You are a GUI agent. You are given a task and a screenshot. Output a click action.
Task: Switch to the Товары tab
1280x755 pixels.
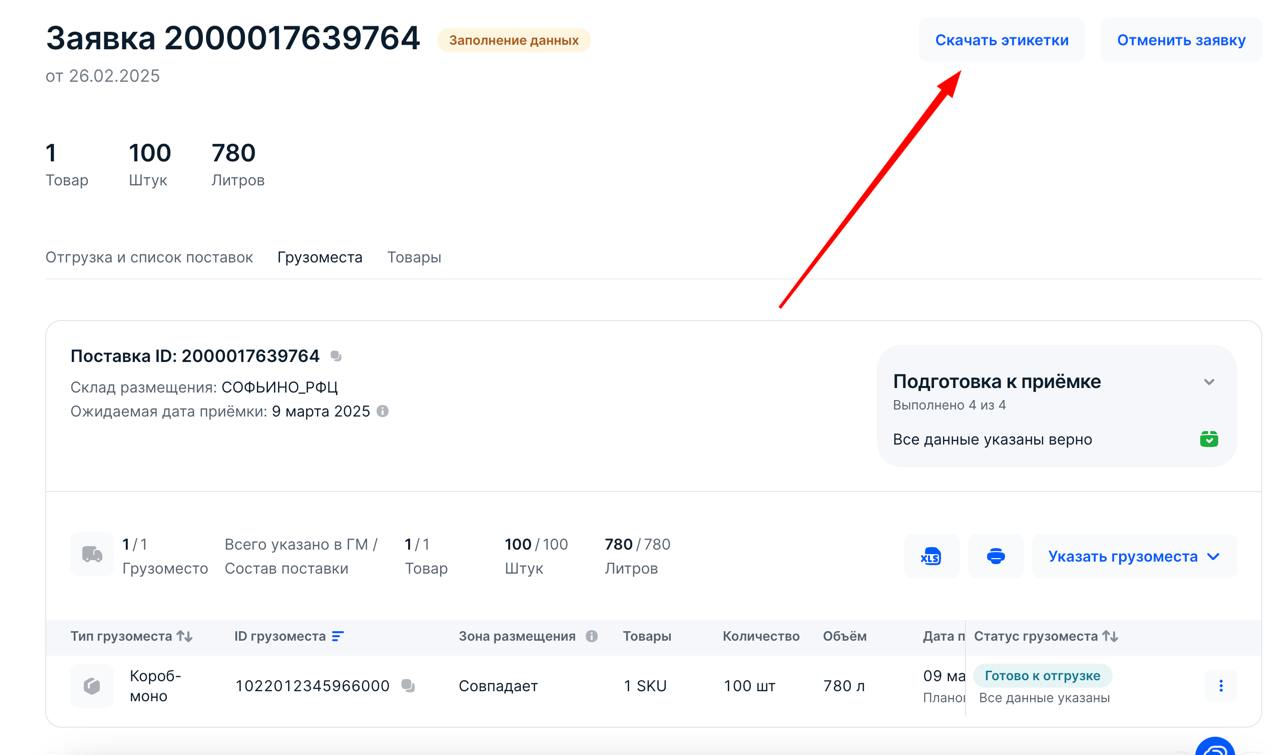click(x=414, y=256)
